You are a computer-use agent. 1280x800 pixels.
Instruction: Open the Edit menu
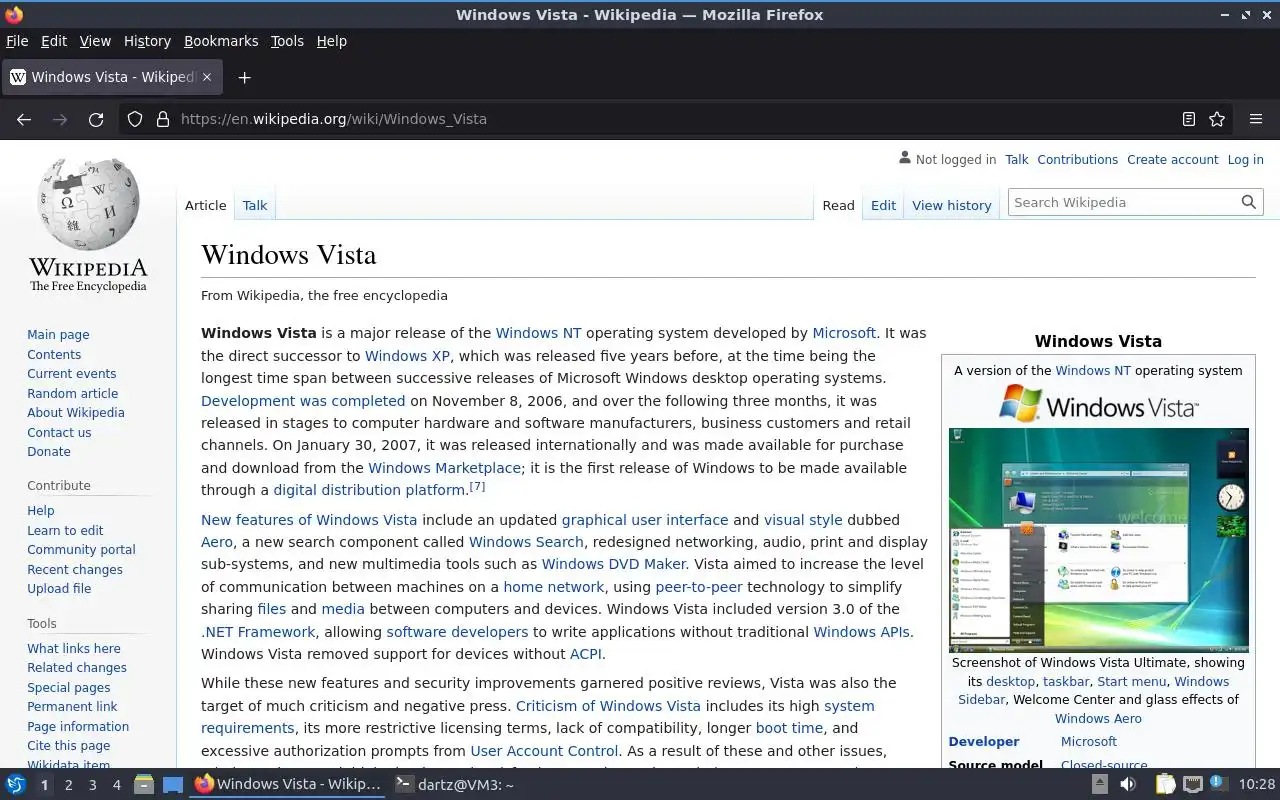(x=54, y=41)
